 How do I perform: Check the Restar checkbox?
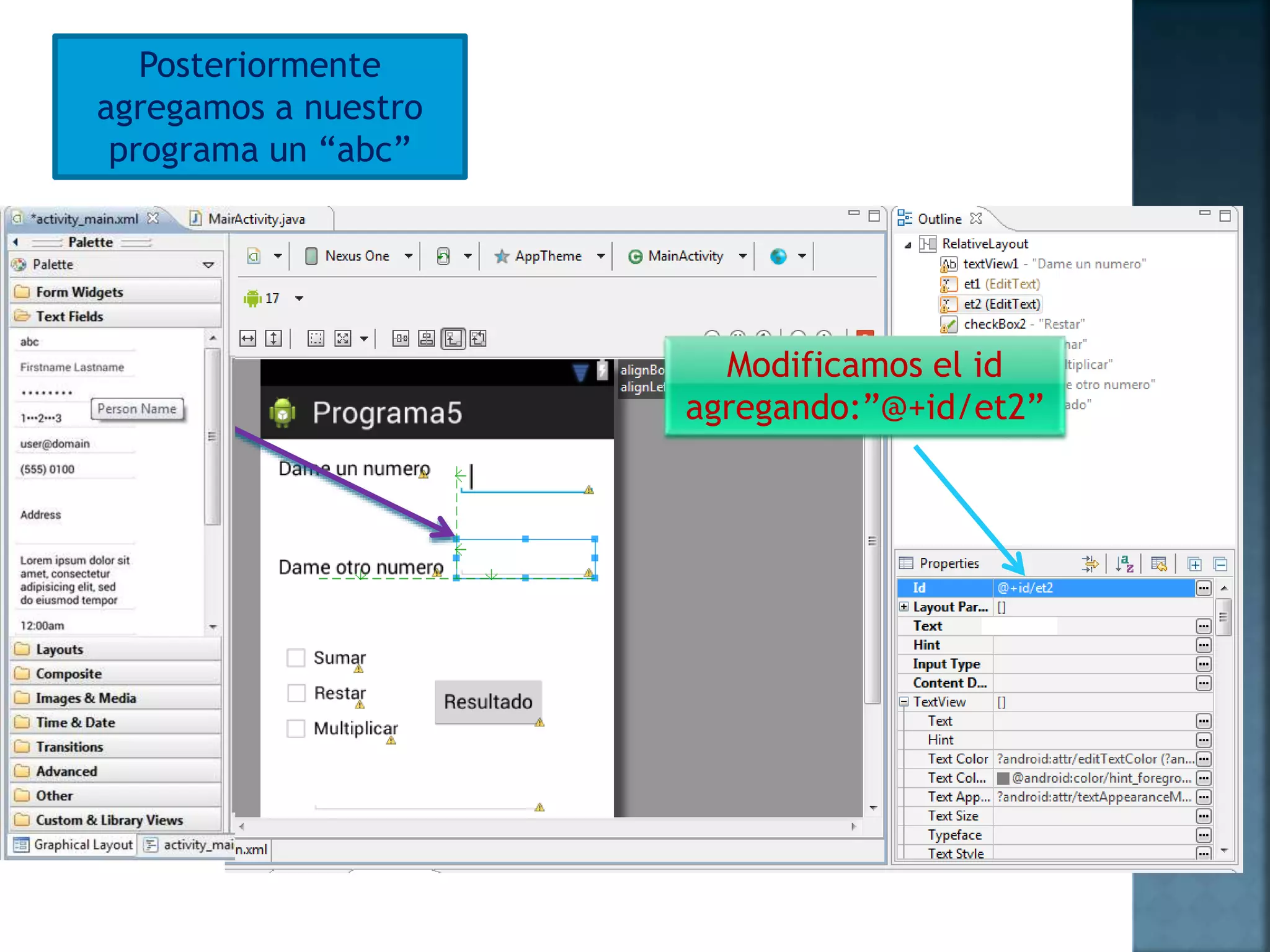[x=296, y=692]
